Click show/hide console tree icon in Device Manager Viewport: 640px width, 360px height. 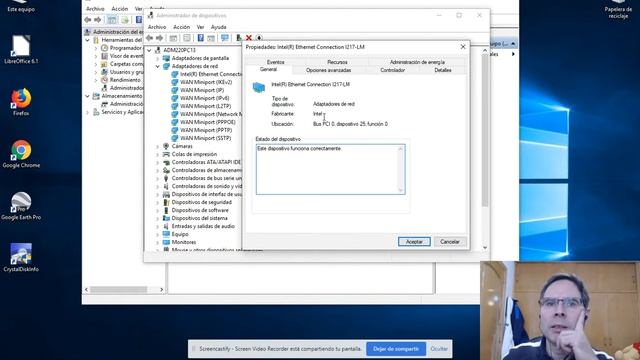tap(173, 38)
